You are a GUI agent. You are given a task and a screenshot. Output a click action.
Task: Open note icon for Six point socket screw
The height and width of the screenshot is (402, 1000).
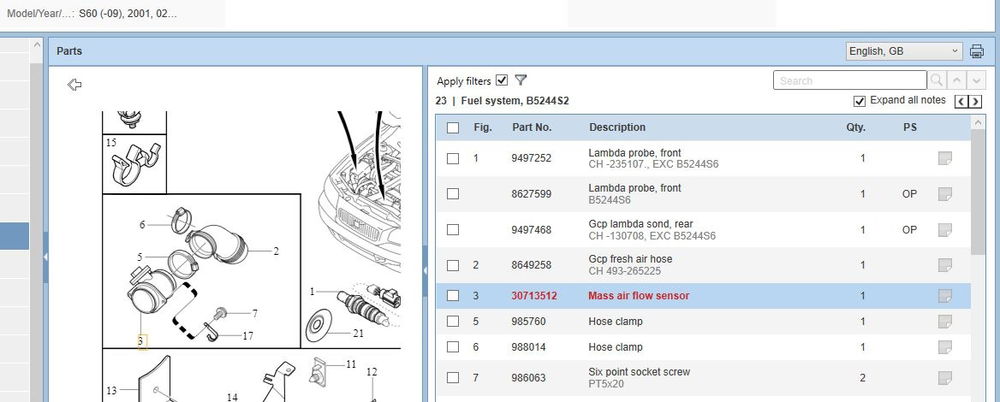(944, 378)
